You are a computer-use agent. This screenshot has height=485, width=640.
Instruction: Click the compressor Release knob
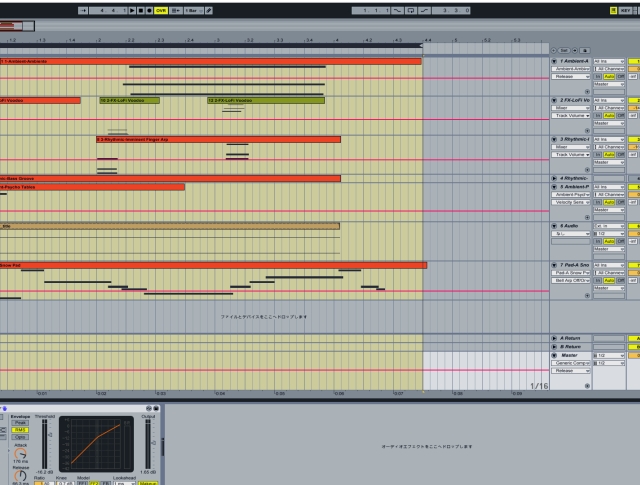(x=20, y=475)
